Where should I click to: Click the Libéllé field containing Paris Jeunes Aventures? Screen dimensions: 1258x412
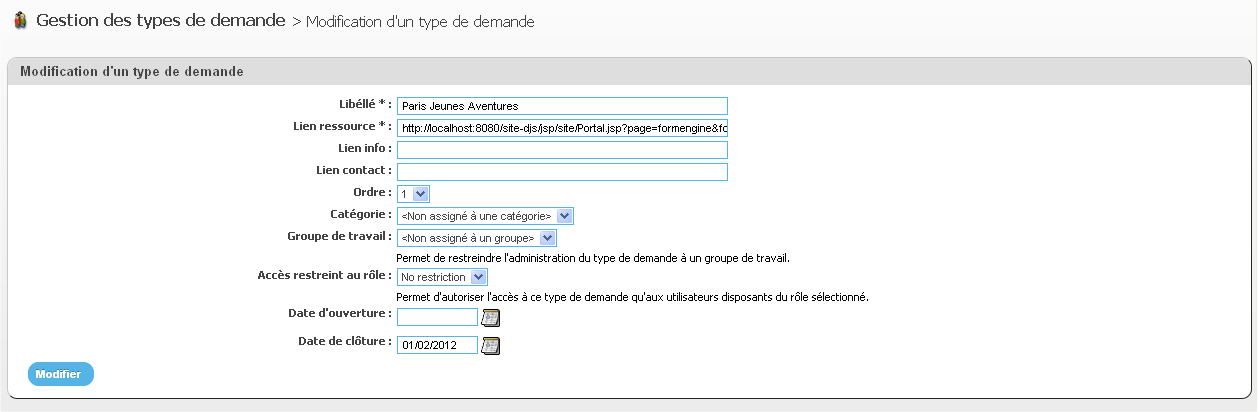pos(562,105)
